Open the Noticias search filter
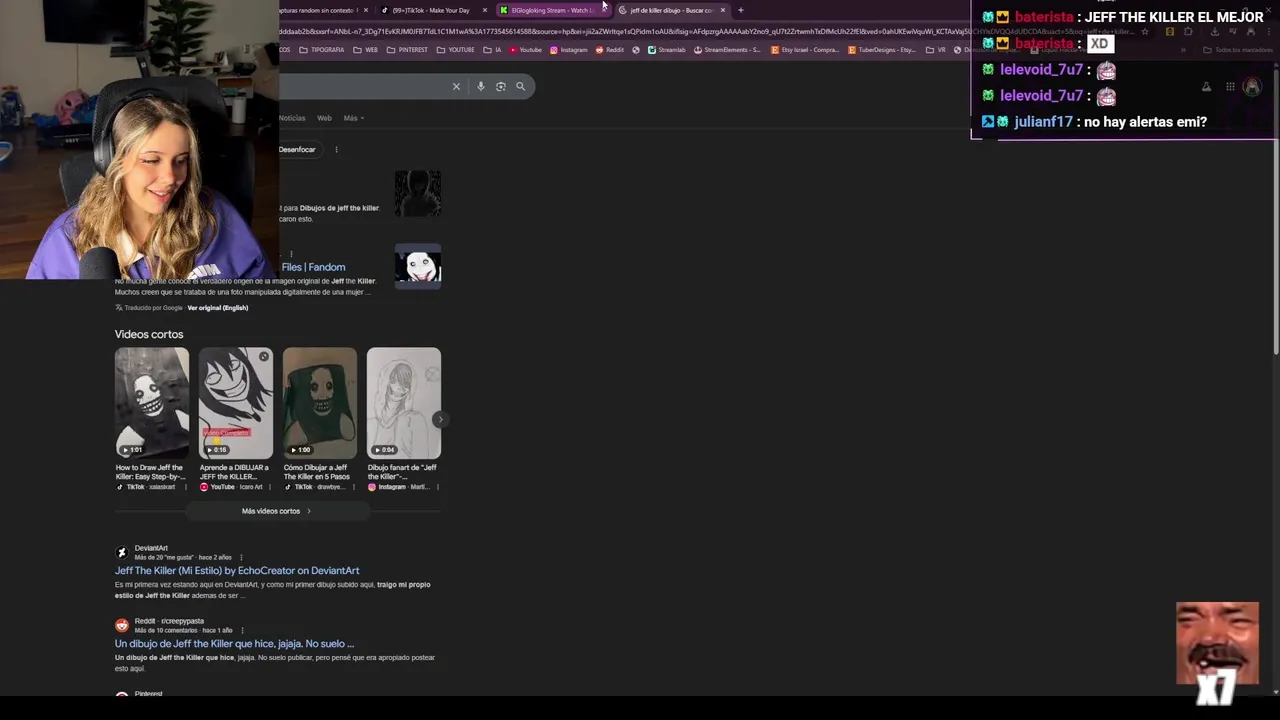The height and width of the screenshot is (720, 1280). [292, 118]
